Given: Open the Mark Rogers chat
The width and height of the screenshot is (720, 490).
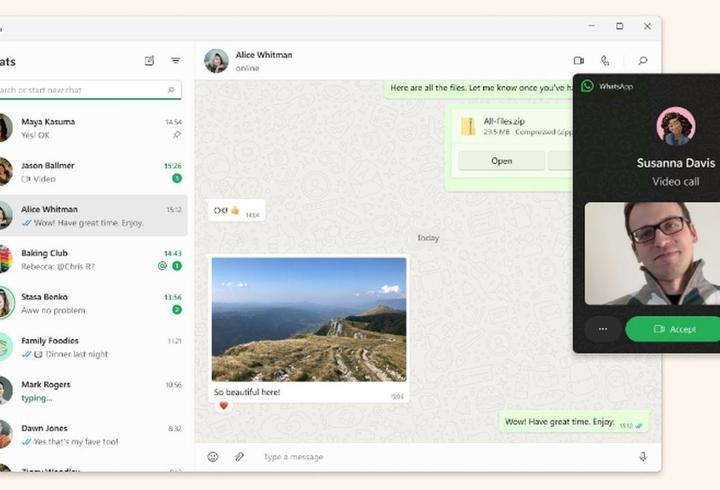Looking at the screenshot, I should pos(93,391).
